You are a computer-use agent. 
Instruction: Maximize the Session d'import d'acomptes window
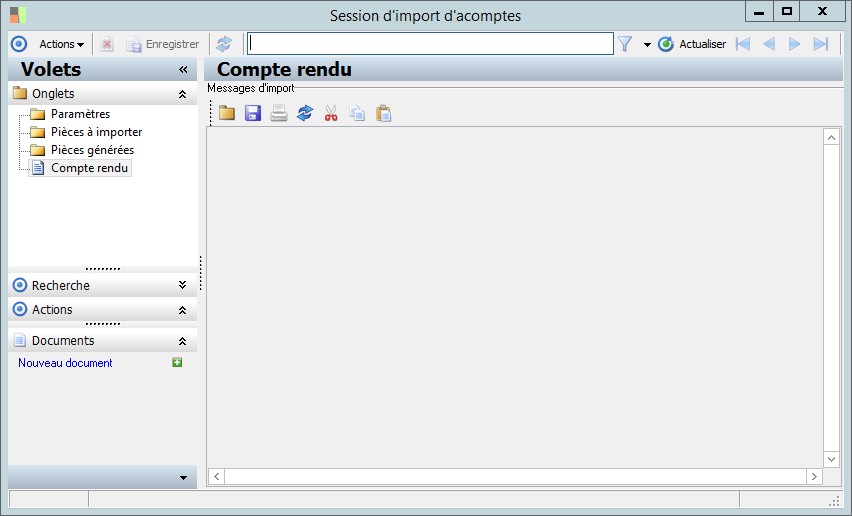click(786, 12)
